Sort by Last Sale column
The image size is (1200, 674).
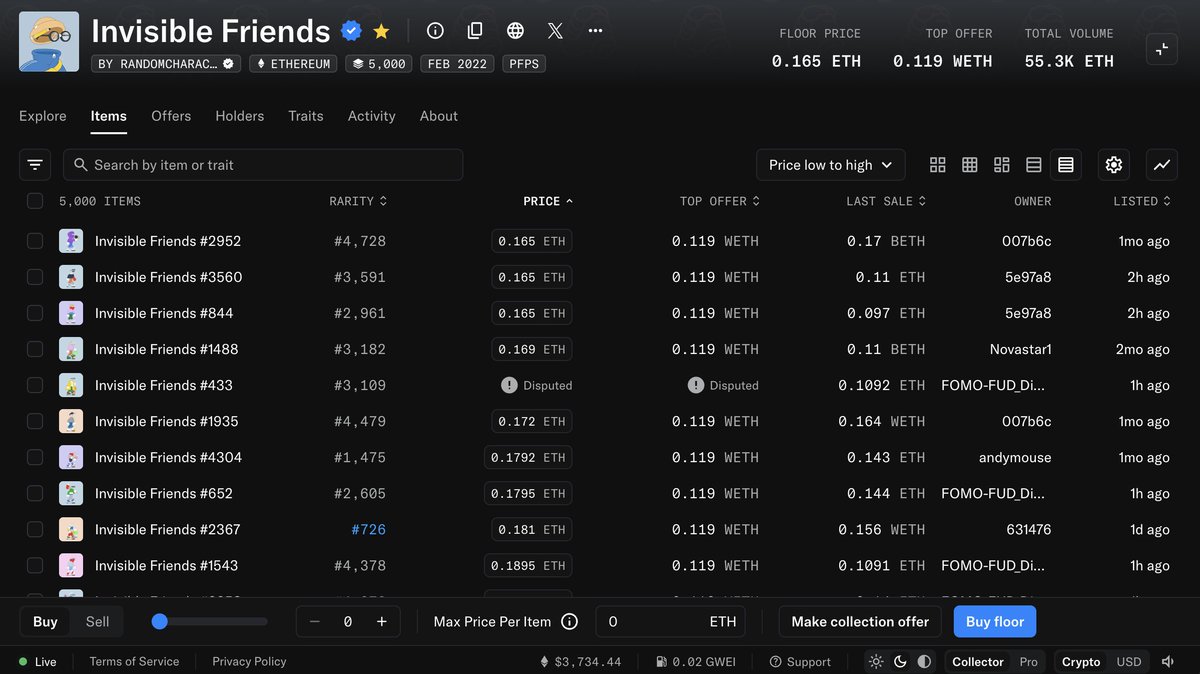886,201
